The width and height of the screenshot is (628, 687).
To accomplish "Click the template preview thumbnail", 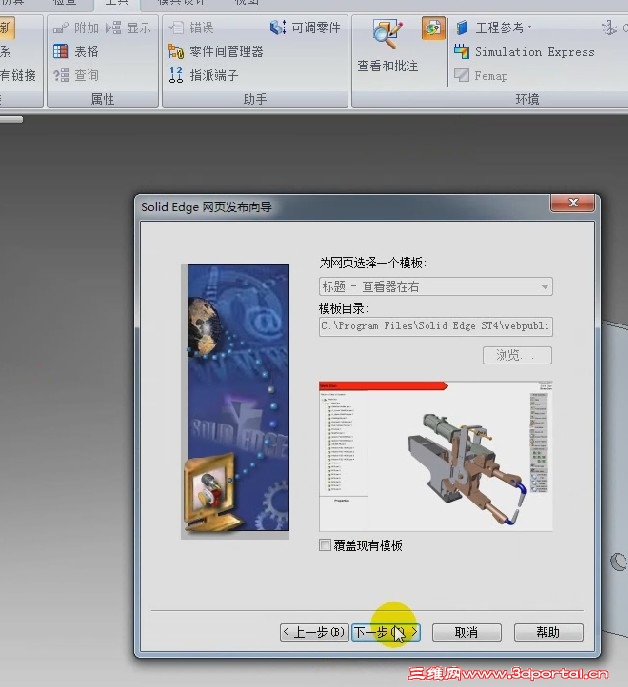I will click(x=436, y=456).
